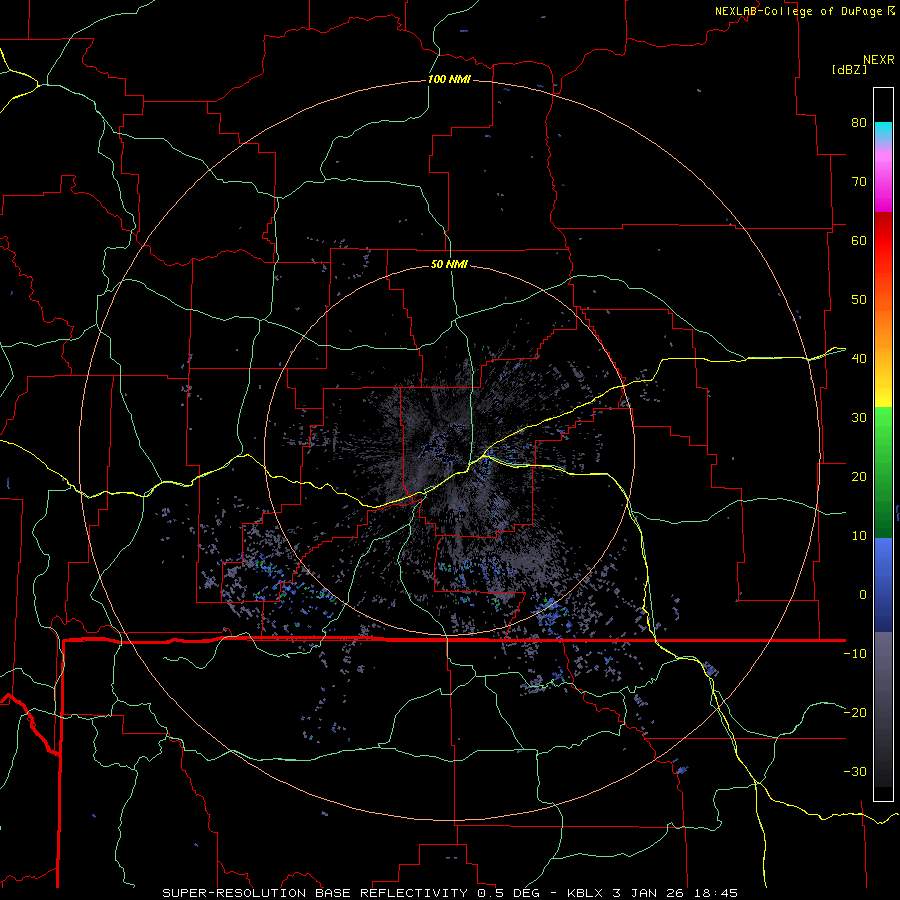The width and height of the screenshot is (900, 900).
Task: Click the 70 dBZ scale label
Action: (859, 182)
